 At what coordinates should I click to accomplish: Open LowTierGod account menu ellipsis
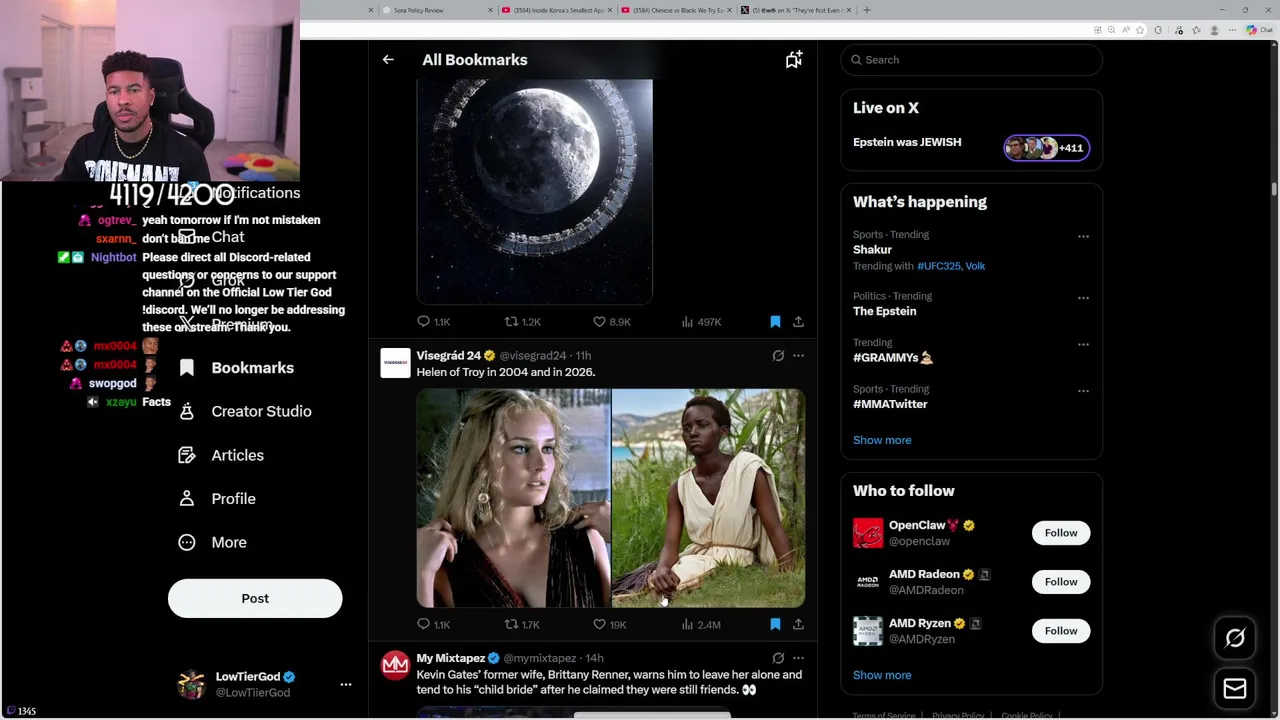click(x=346, y=684)
